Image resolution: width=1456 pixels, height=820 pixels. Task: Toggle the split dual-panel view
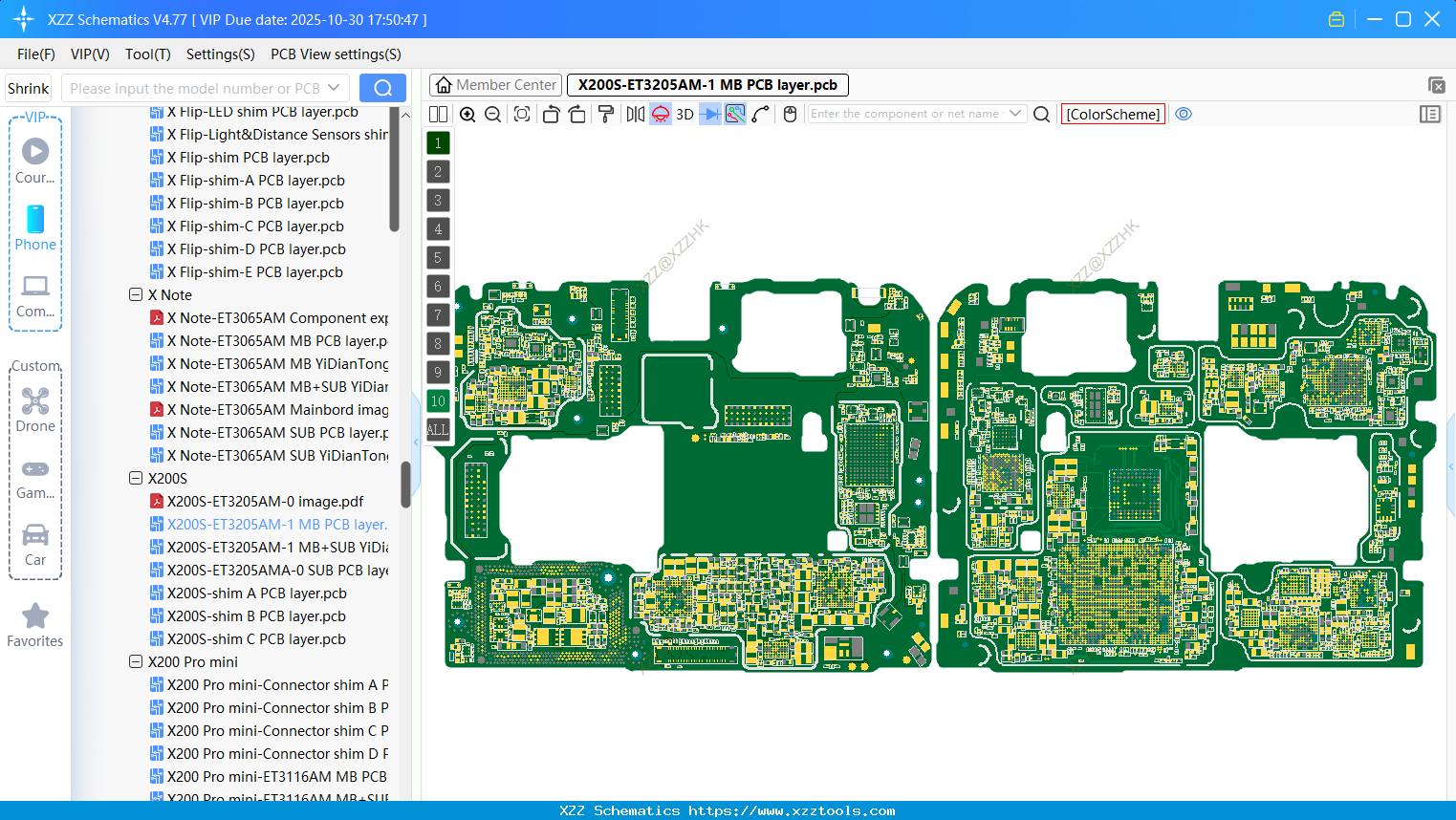[439, 115]
